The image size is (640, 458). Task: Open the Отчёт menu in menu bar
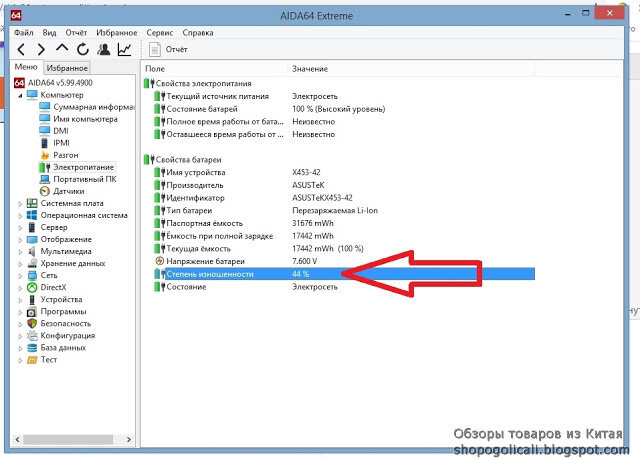point(76,32)
